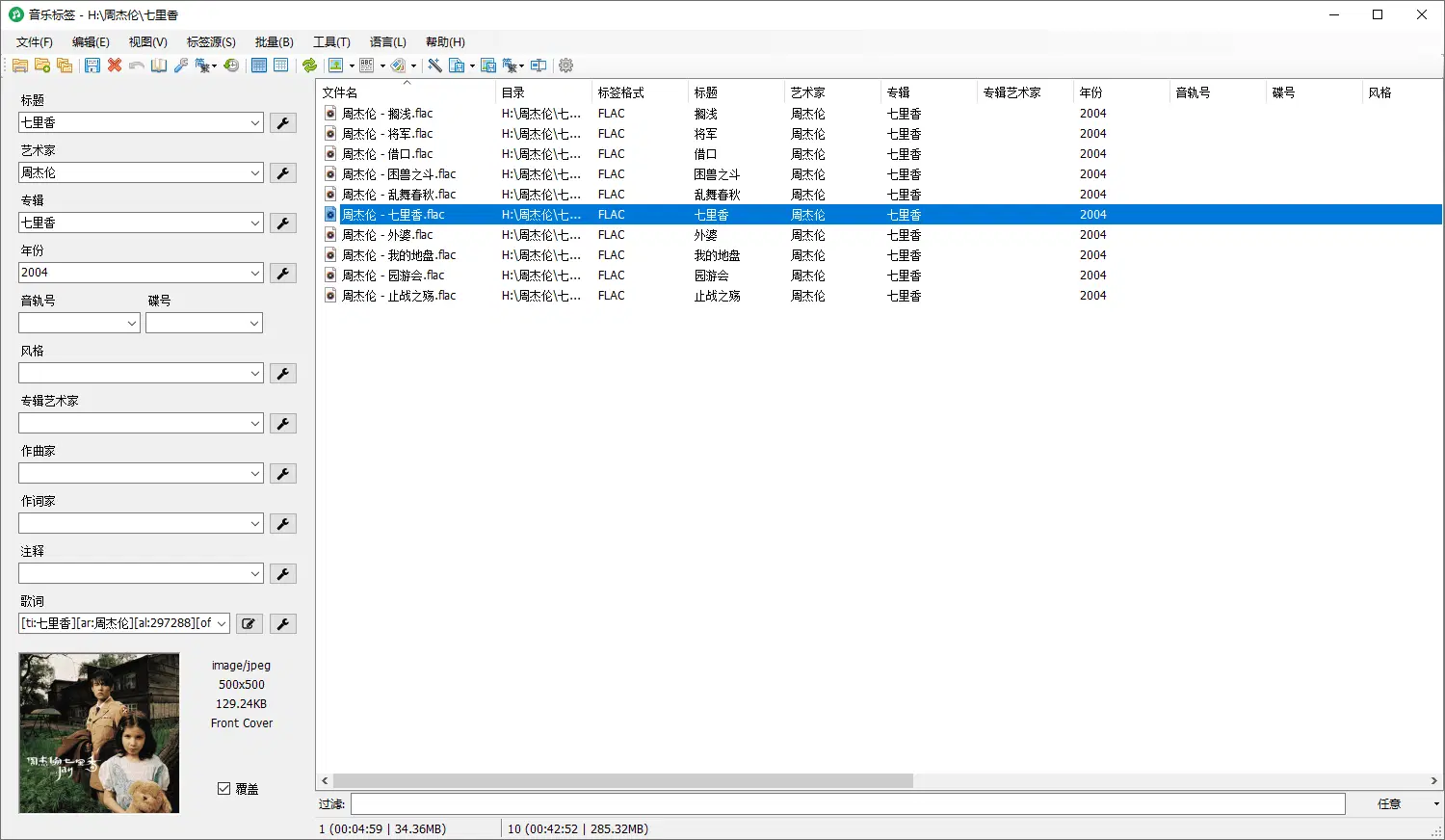
Task: Click the picture cover icon in toolbar
Action: [x=335, y=66]
